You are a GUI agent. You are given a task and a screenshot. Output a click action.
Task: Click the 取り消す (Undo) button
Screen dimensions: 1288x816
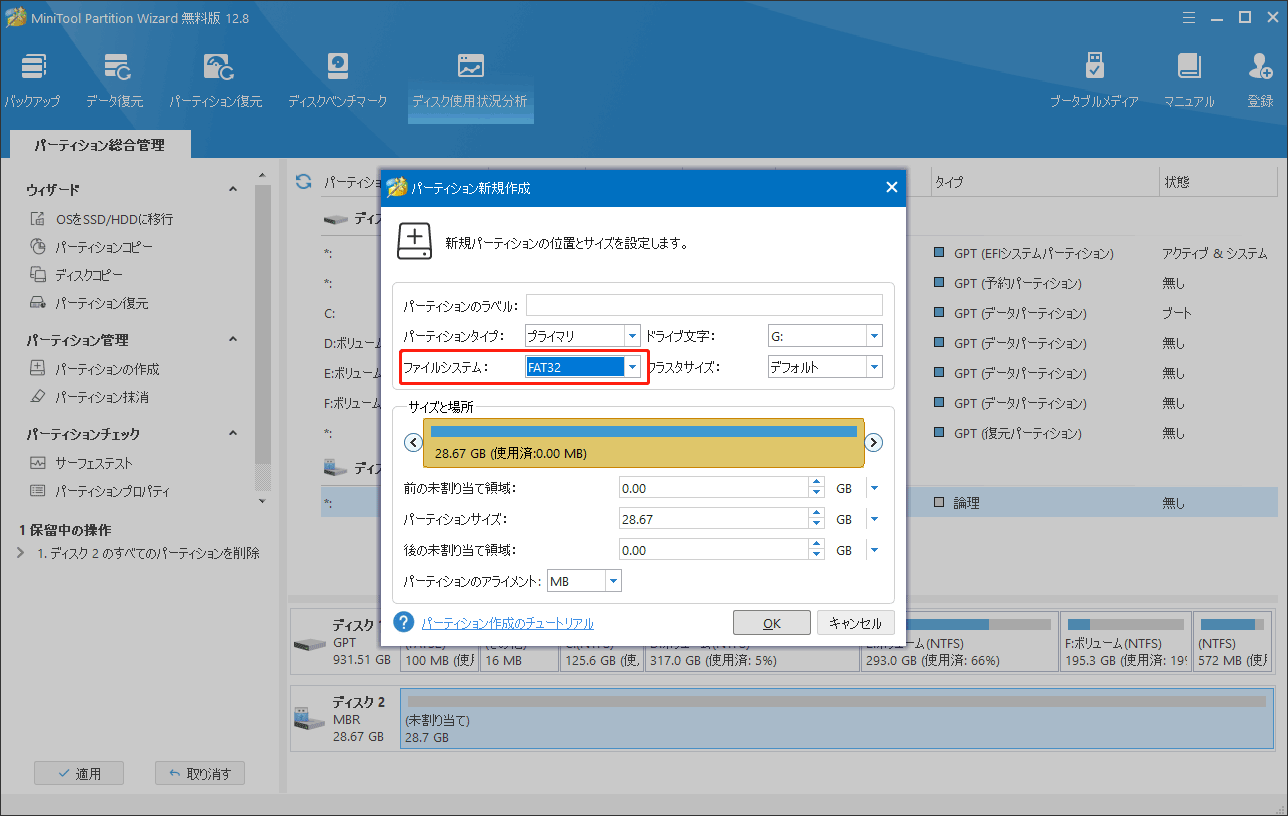click(200, 773)
